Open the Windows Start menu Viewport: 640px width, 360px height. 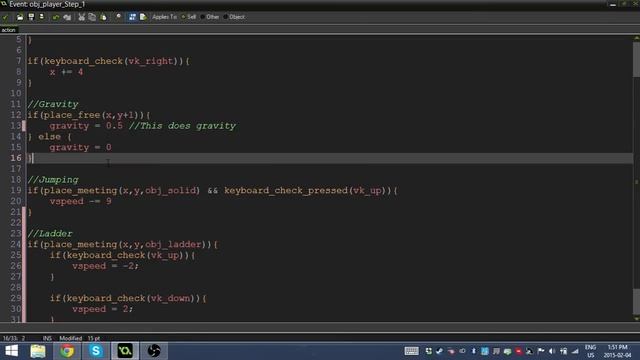11,351
